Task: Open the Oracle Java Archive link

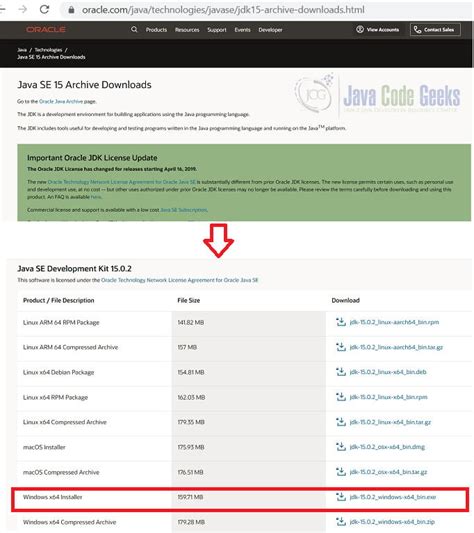Action: point(61,101)
